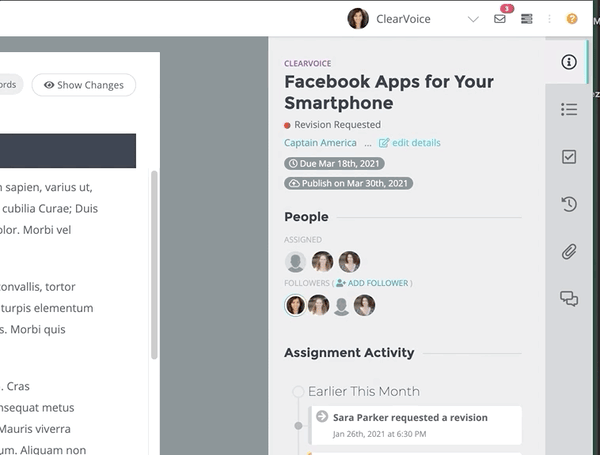Click the arrow icon in revision activity entry
The height and width of the screenshot is (455, 600).
pyautogui.click(x=322, y=416)
